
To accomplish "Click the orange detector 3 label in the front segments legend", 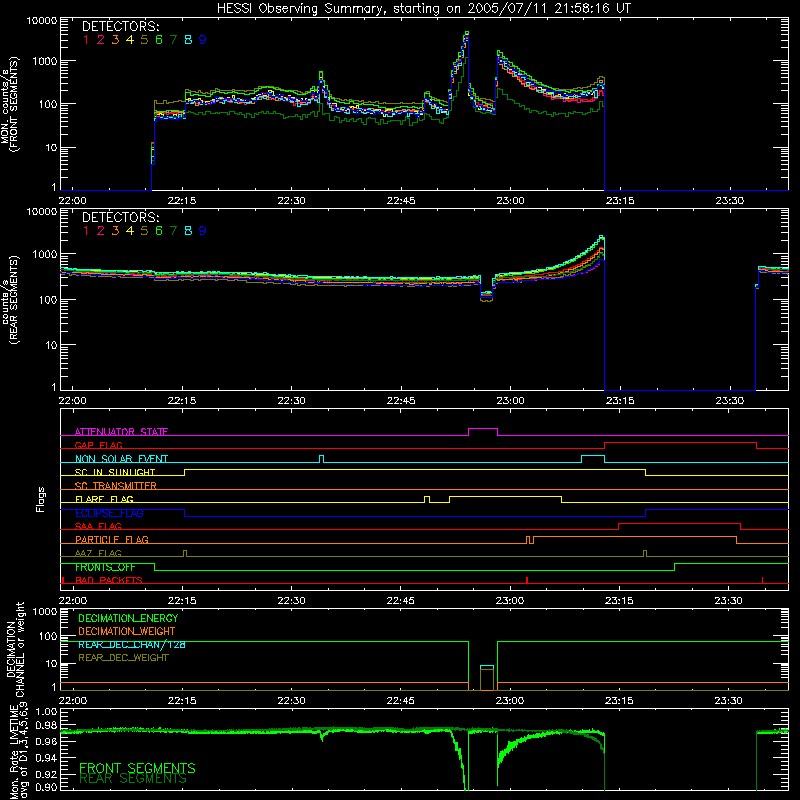I will pyautogui.click(x=115, y=40).
